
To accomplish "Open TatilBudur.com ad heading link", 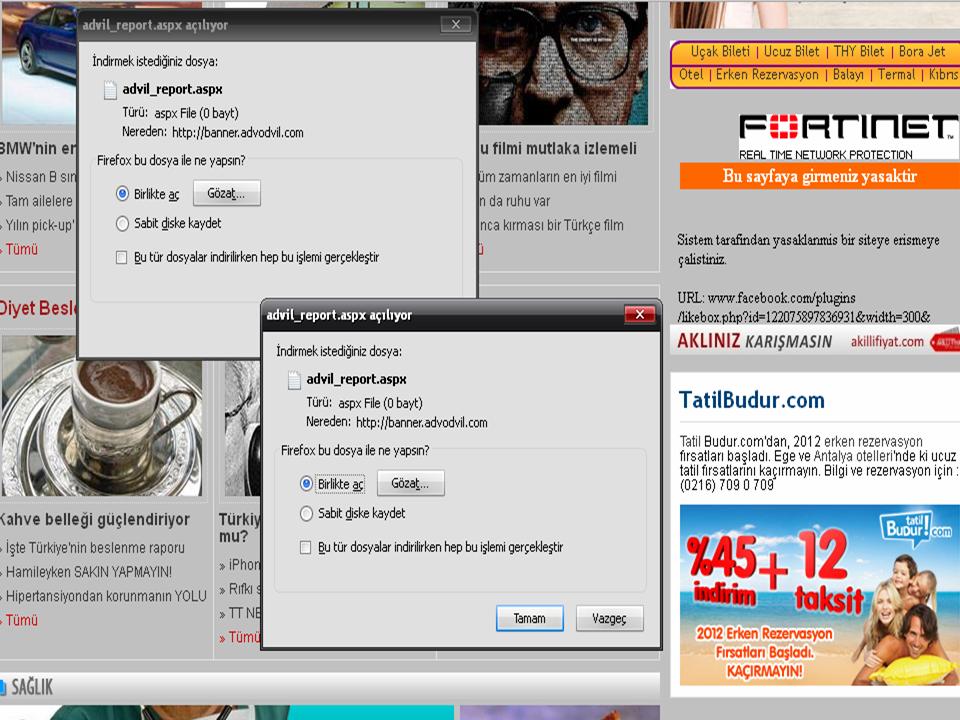I will tap(752, 401).
